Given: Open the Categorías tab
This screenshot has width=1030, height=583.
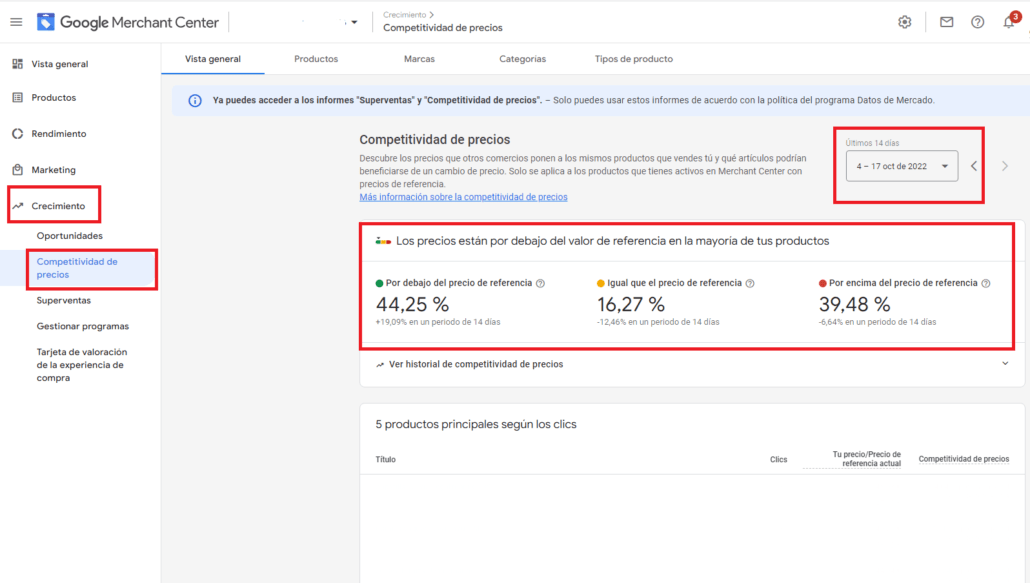Looking at the screenshot, I should coord(522,59).
